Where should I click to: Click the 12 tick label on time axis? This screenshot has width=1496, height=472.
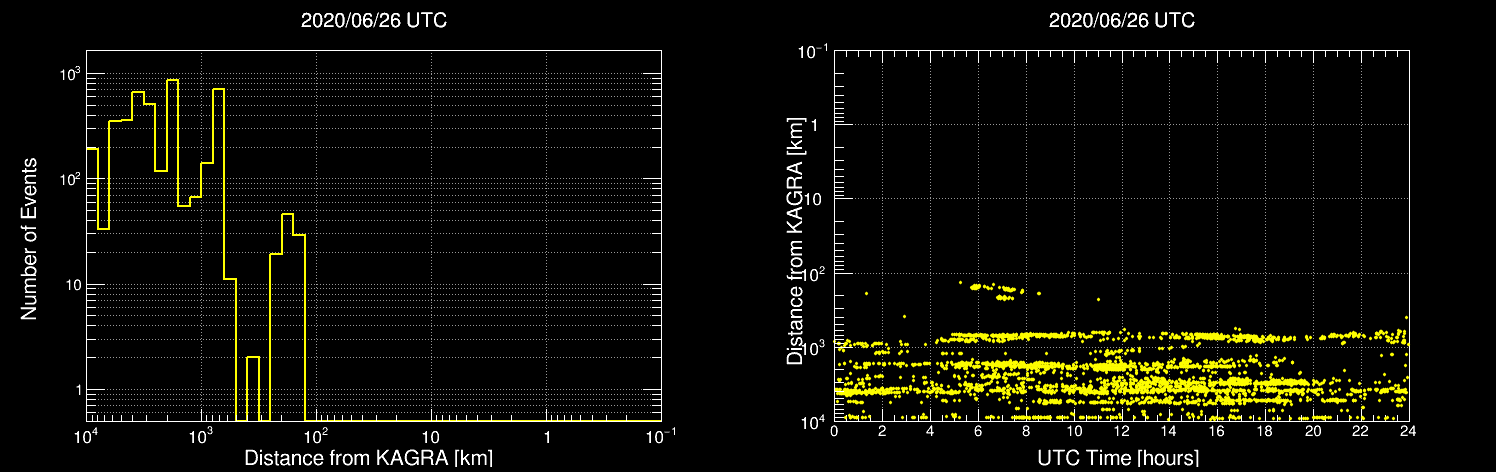point(1121,430)
